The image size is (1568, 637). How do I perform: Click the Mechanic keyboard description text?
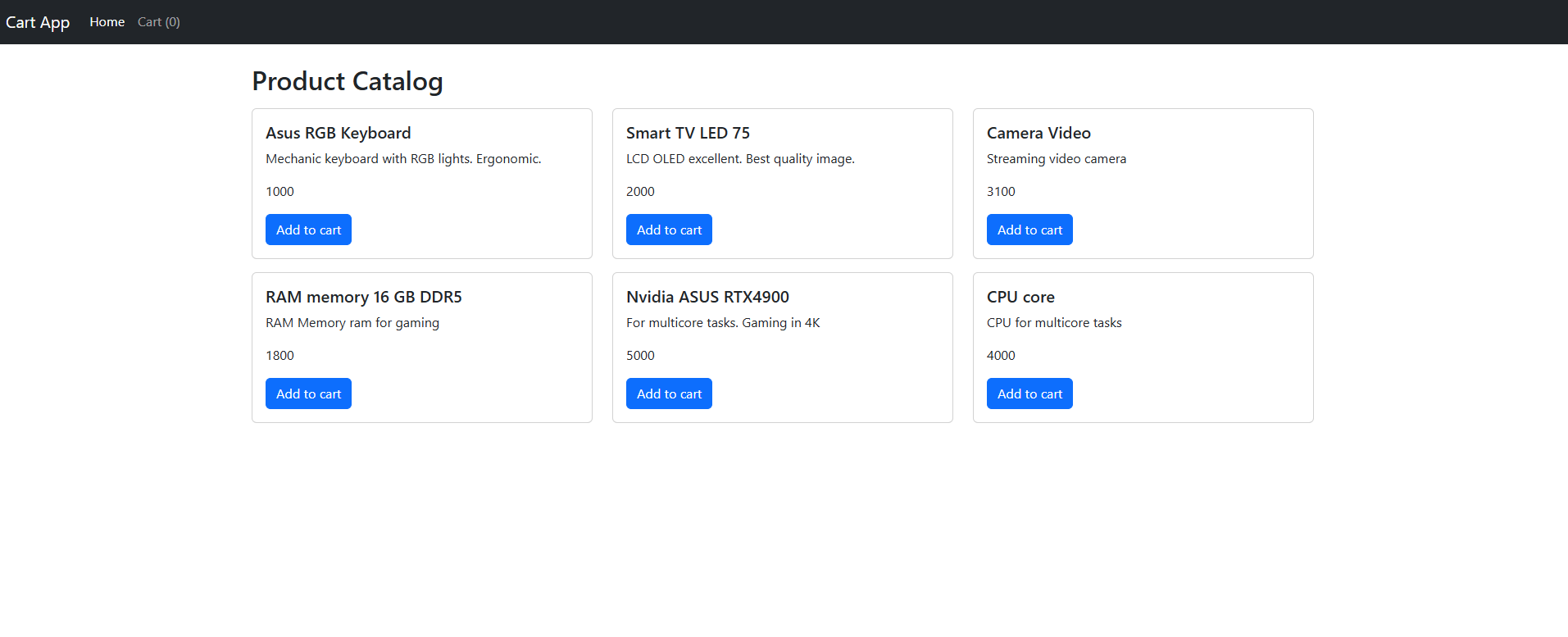(403, 159)
